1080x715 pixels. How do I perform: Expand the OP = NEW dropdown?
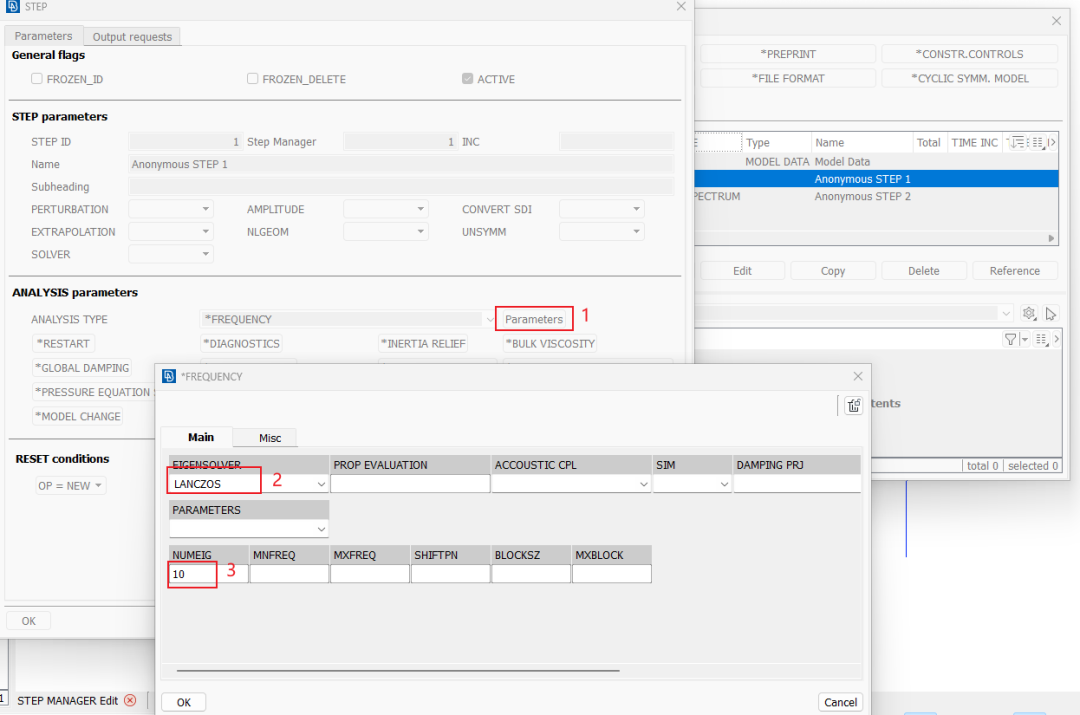tap(70, 486)
